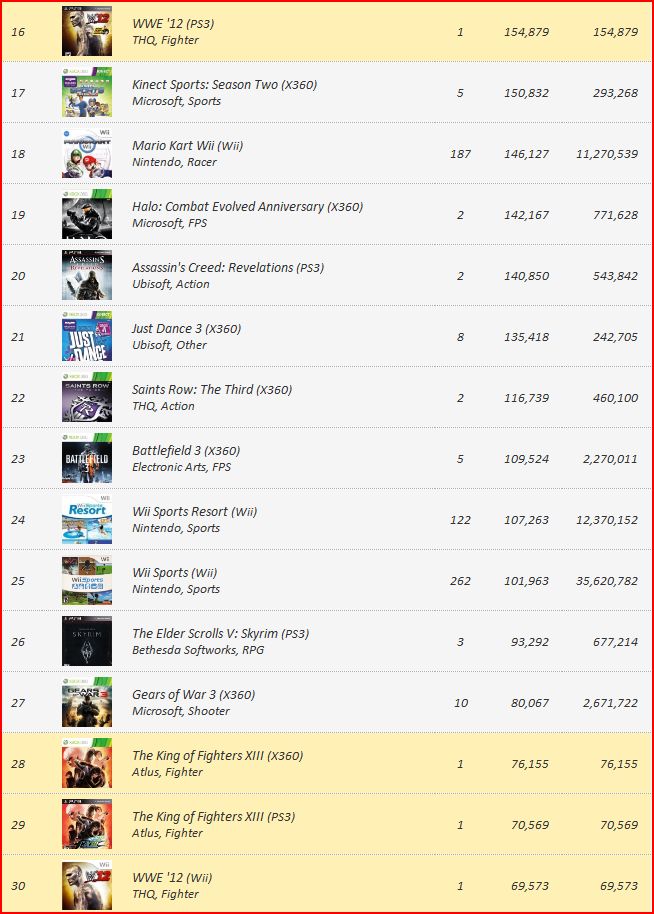This screenshot has width=654, height=914.
Task: Click the WWE '12 (Wii) game title
Action: coord(172,877)
